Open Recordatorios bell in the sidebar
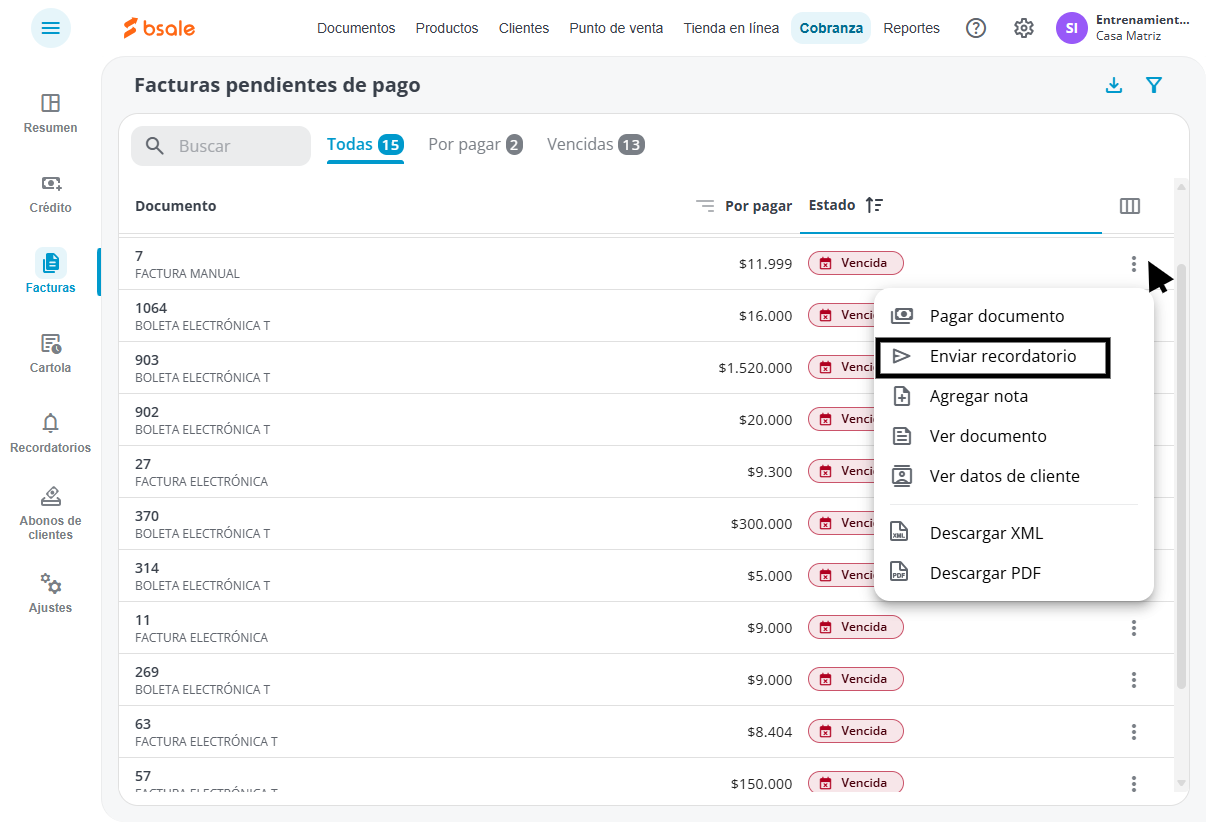Viewport: 1206px width, 822px height. 51,433
